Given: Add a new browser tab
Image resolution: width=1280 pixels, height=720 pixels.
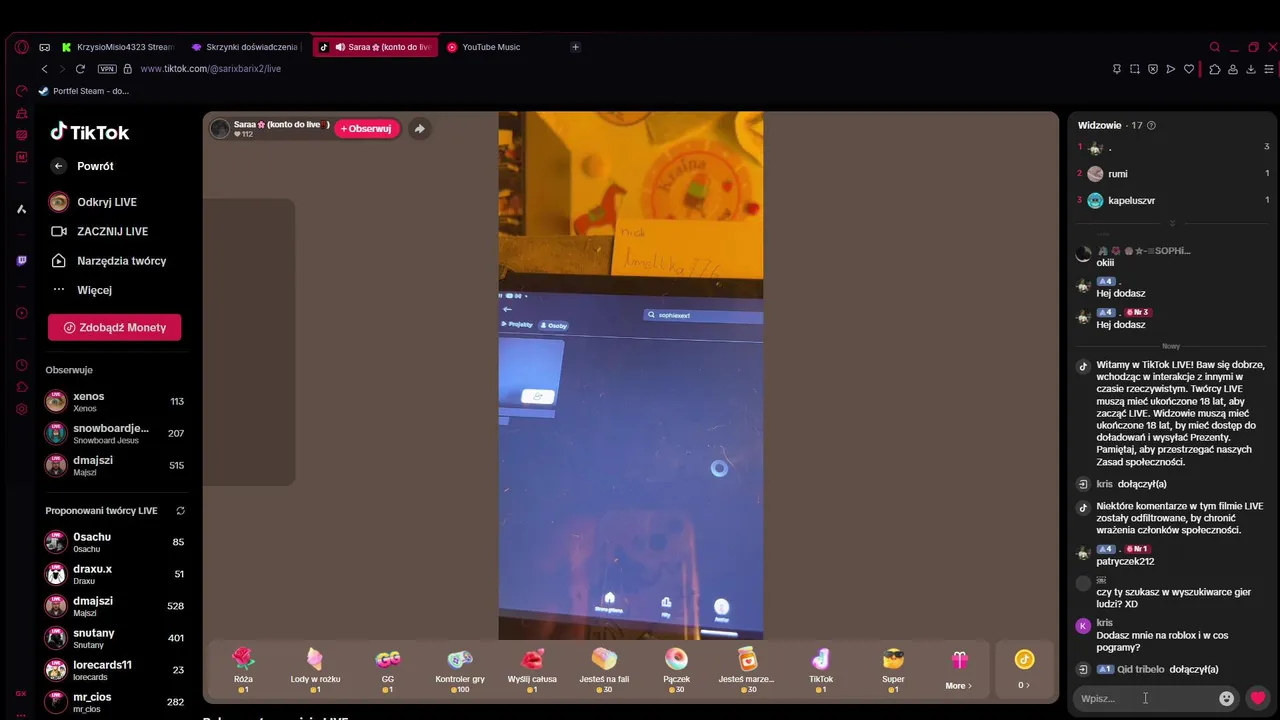Looking at the screenshot, I should (x=575, y=47).
